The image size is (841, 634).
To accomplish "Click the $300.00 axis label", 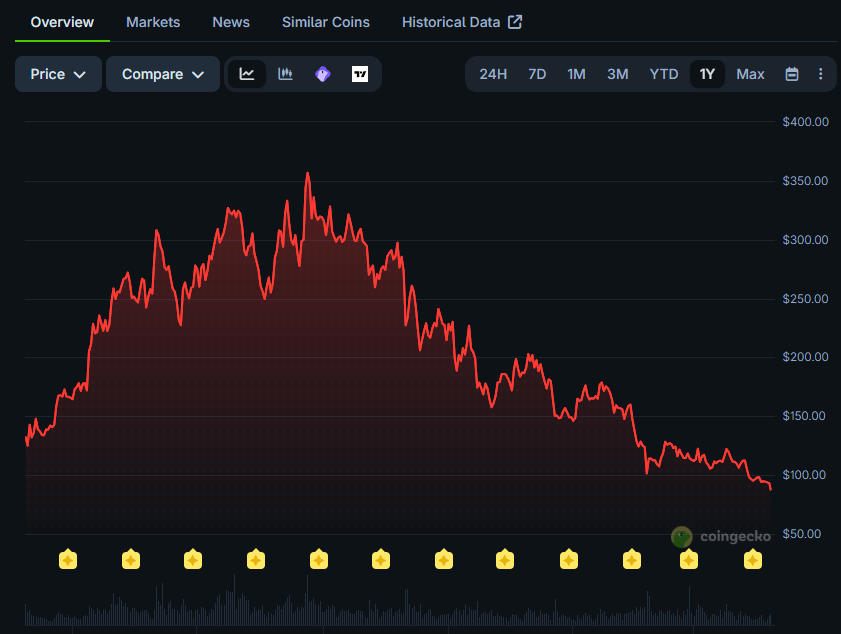I will click(x=805, y=240).
